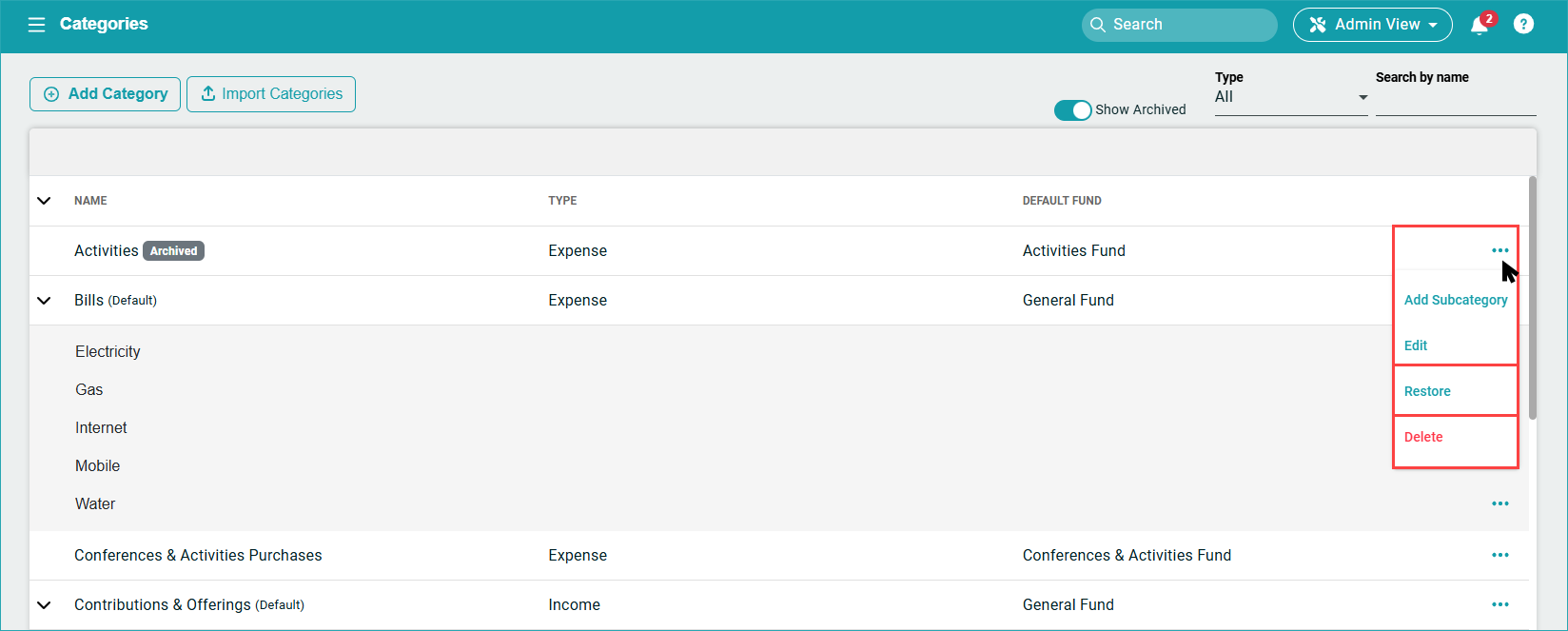Screen dimensions: 1568x631
Task: Open actions menu for Contributions & Offerings
Action: click(x=1499, y=604)
